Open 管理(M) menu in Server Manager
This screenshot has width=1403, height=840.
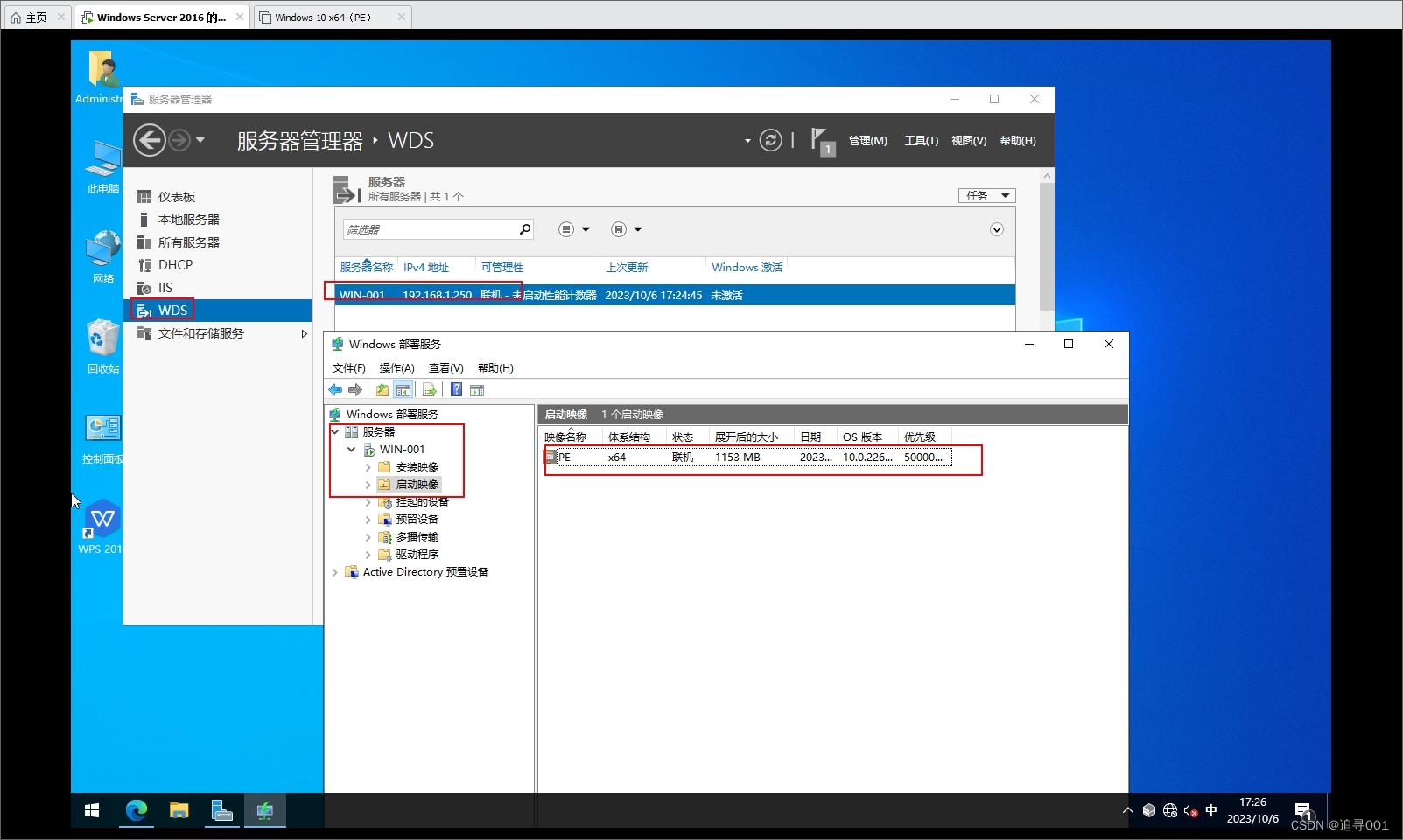867,141
